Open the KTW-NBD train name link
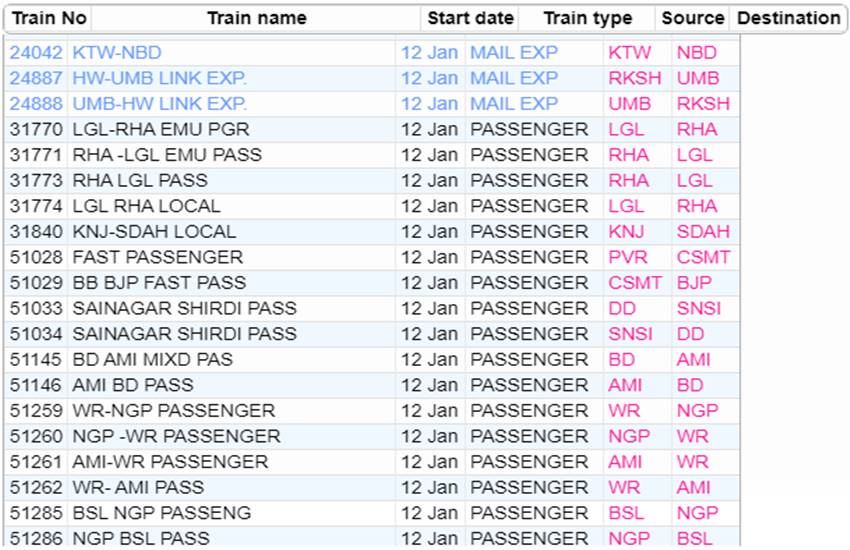 tap(117, 53)
